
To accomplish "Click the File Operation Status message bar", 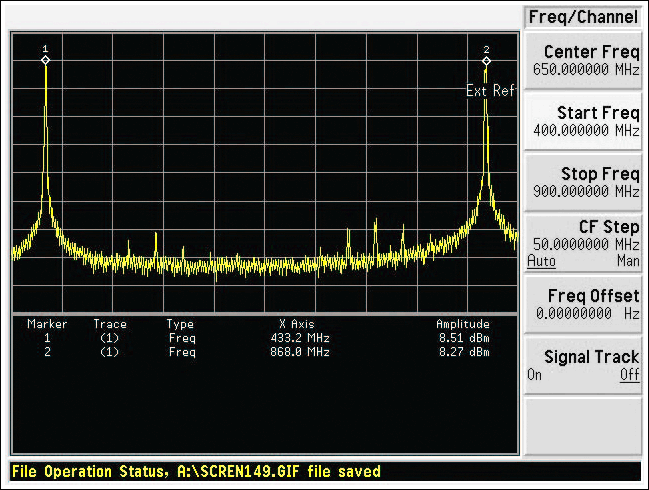I will pyautogui.click(x=325, y=472).
